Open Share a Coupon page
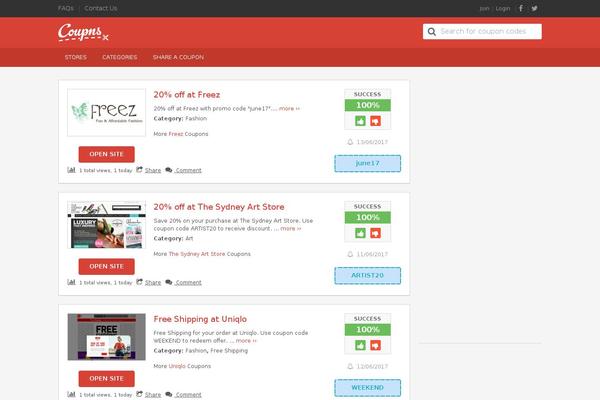 (178, 57)
